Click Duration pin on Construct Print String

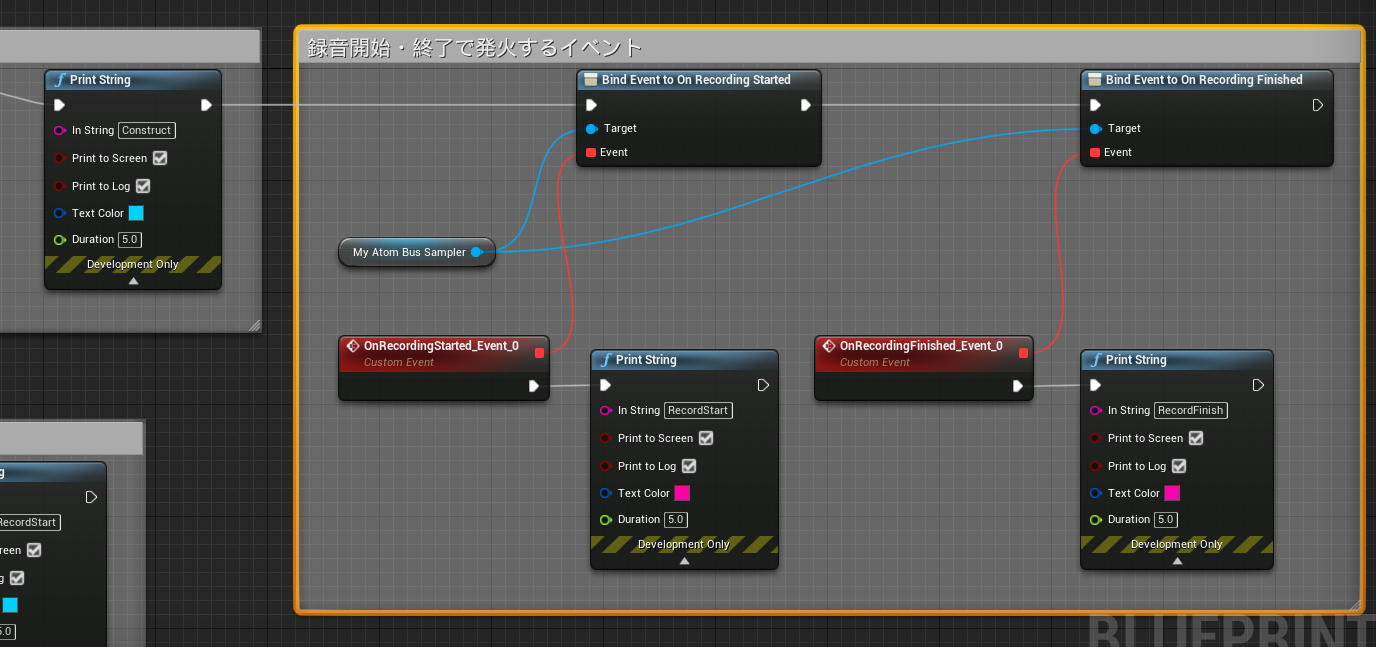[60, 240]
